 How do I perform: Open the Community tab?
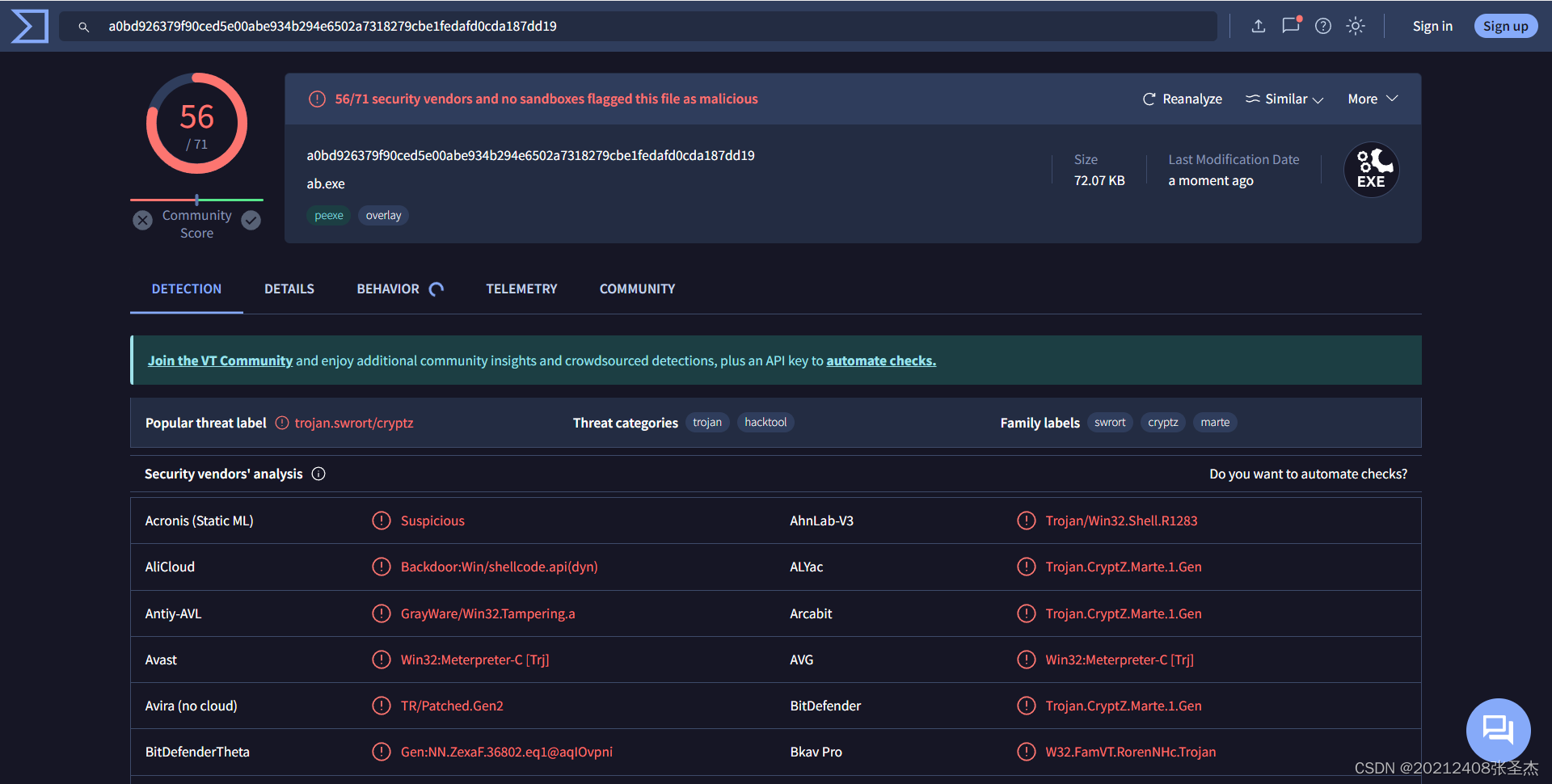(637, 289)
